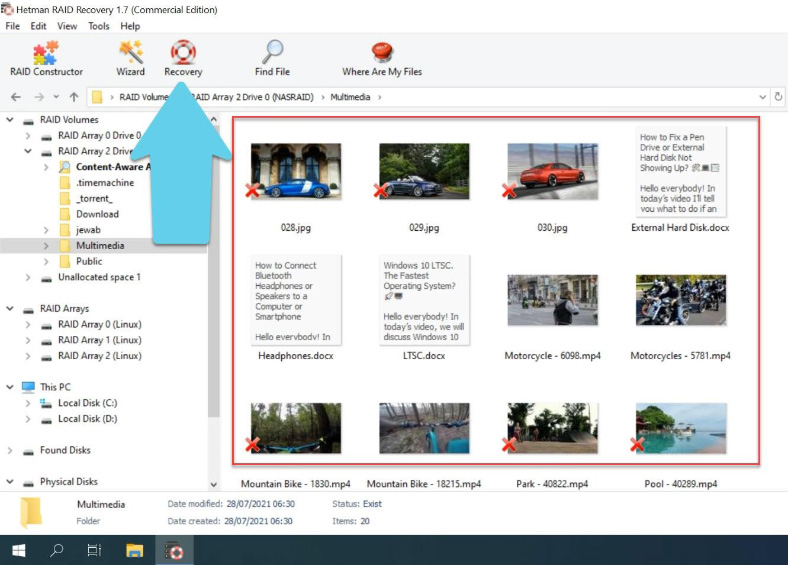Screen dimensions: 788x565
Task: Select RAID Array 1 (Linux) entry
Action: pyautogui.click(x=98, y=340)
